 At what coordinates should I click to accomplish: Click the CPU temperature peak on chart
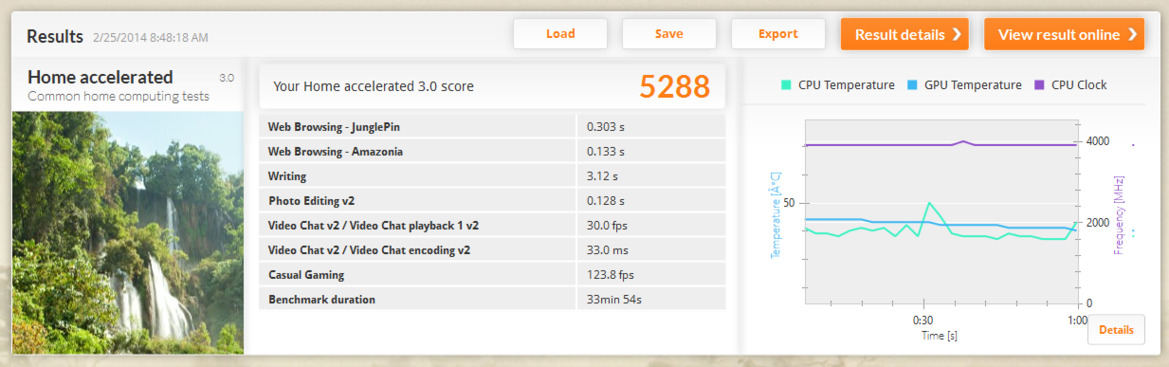tap(928, 203)
